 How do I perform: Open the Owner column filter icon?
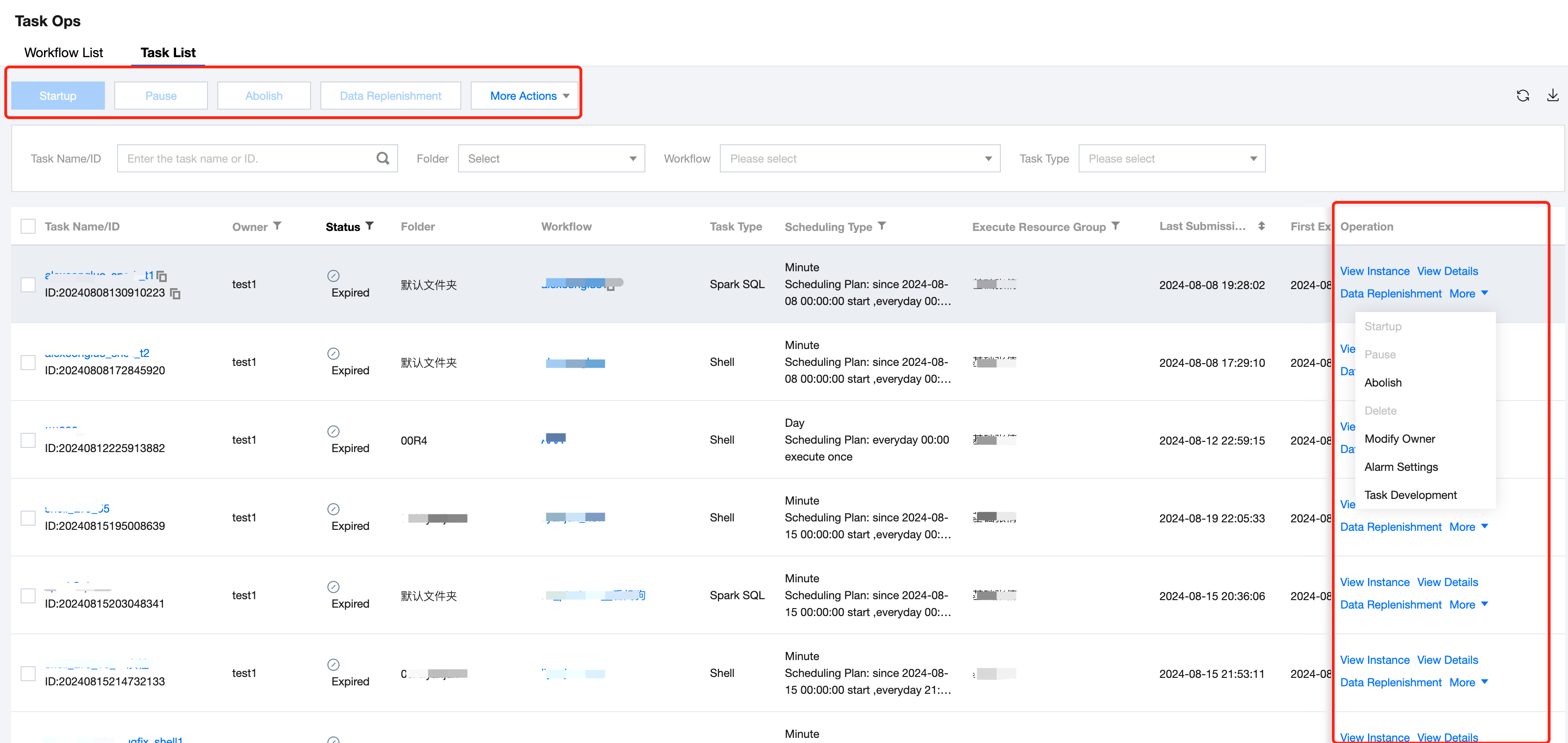pyautogui.click(x=278, y=226)
